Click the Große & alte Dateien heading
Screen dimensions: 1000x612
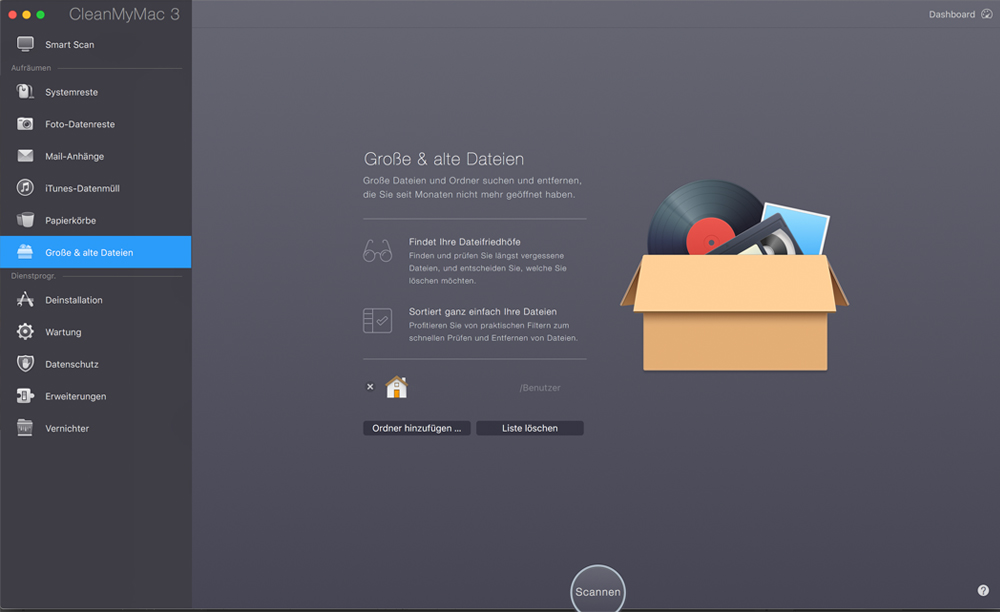(444, 159)
